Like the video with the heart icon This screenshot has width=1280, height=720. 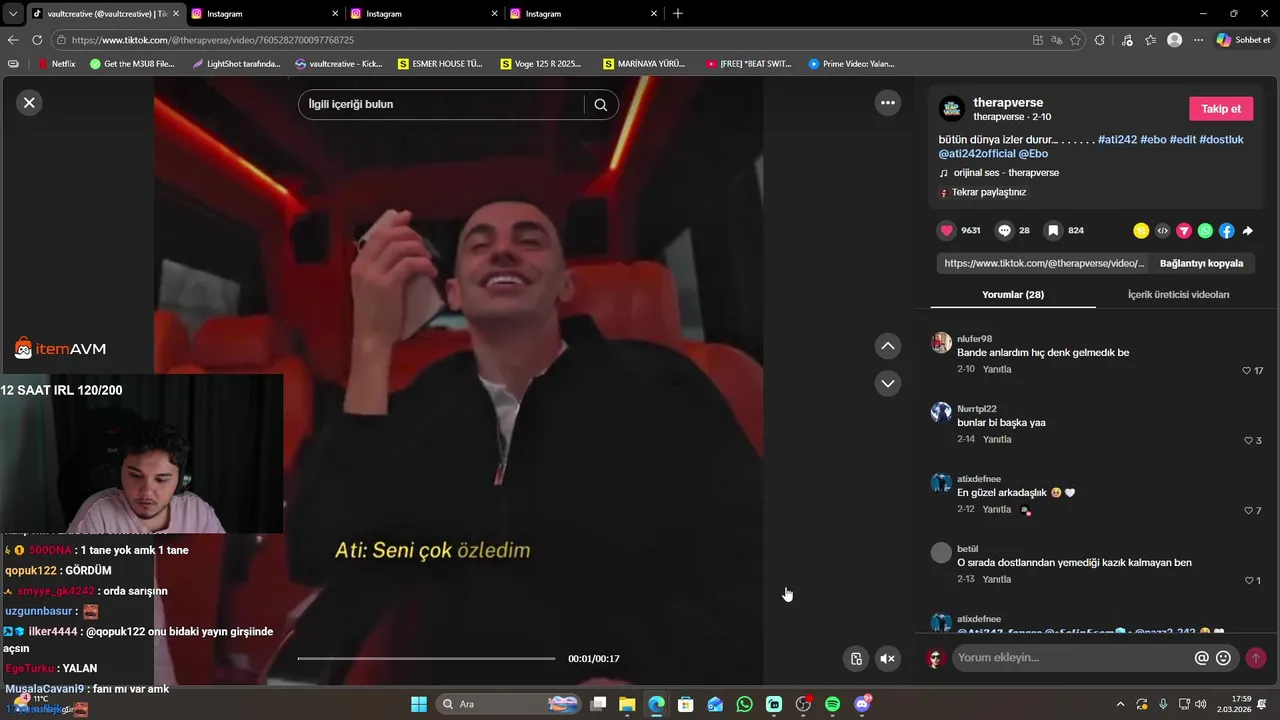pos(946,231)
